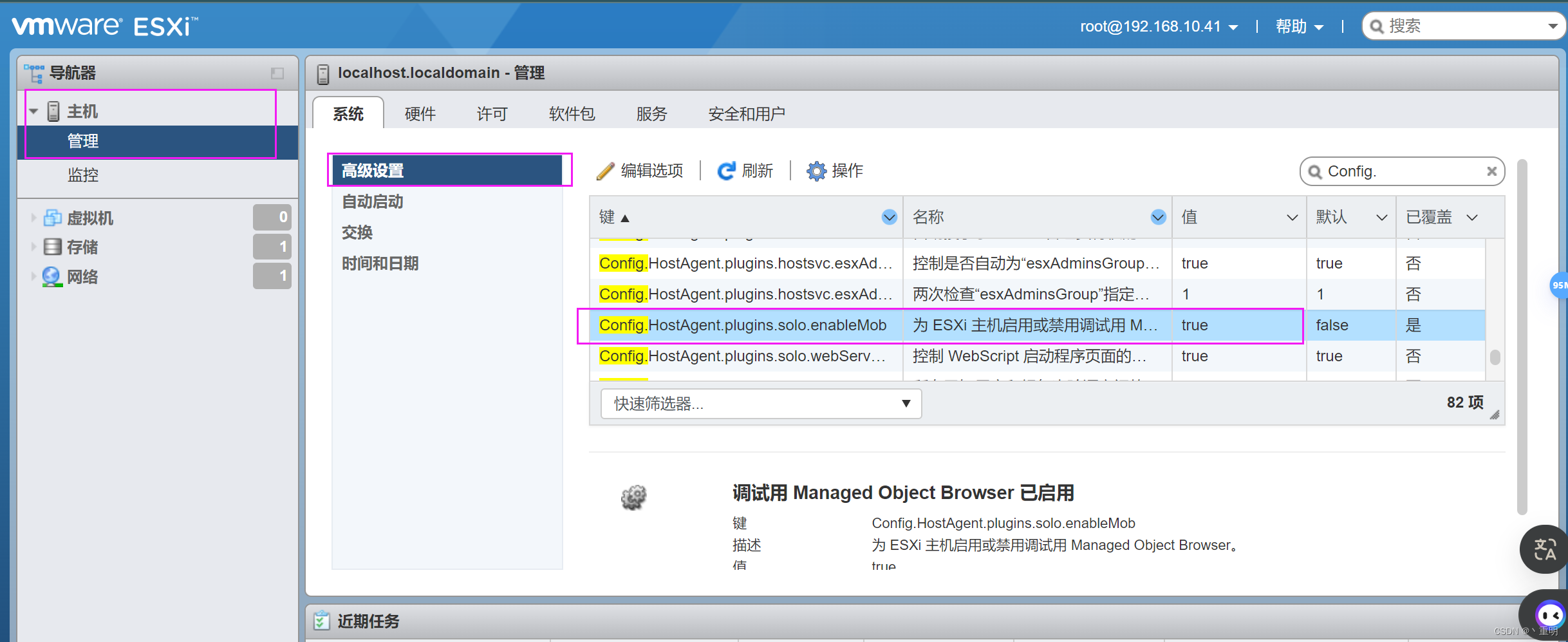Click the virtual machines count badge 0
Image resolution: width=1568 pixels, height=642 pixels.
(x=272, y=217)
